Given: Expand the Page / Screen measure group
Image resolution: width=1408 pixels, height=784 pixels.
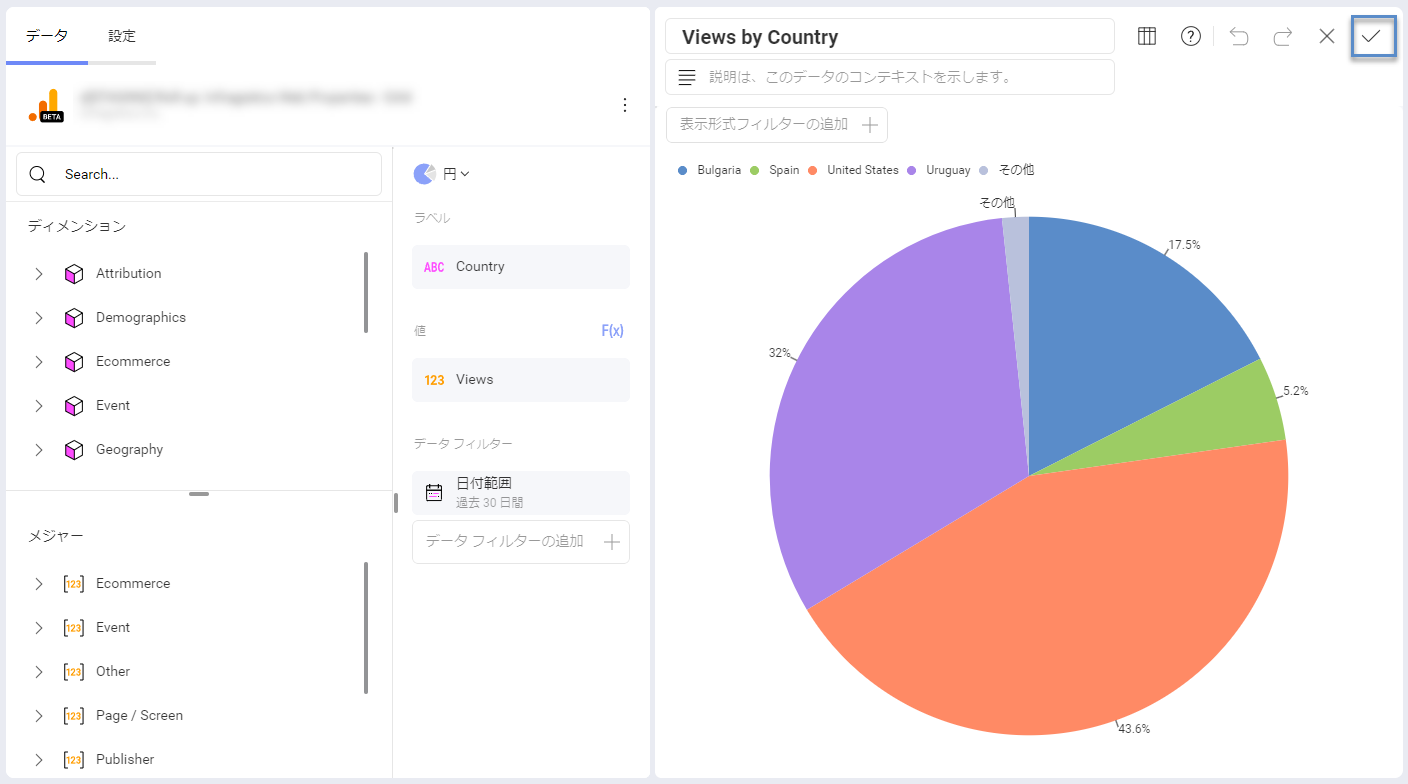Looking at the screenshot, I should [39, 716].
